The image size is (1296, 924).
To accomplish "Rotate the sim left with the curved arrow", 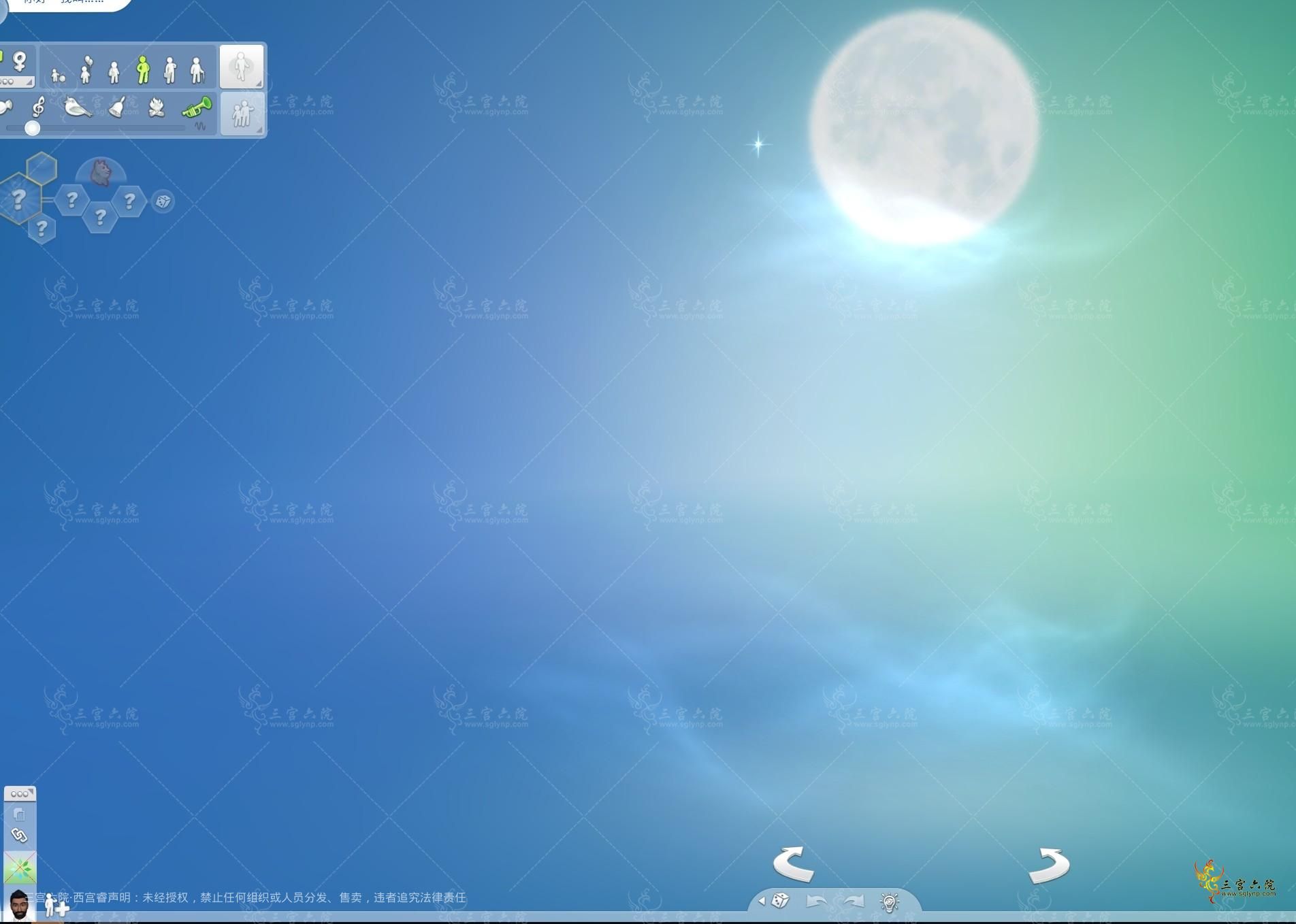I will click(x=794, y=864).
